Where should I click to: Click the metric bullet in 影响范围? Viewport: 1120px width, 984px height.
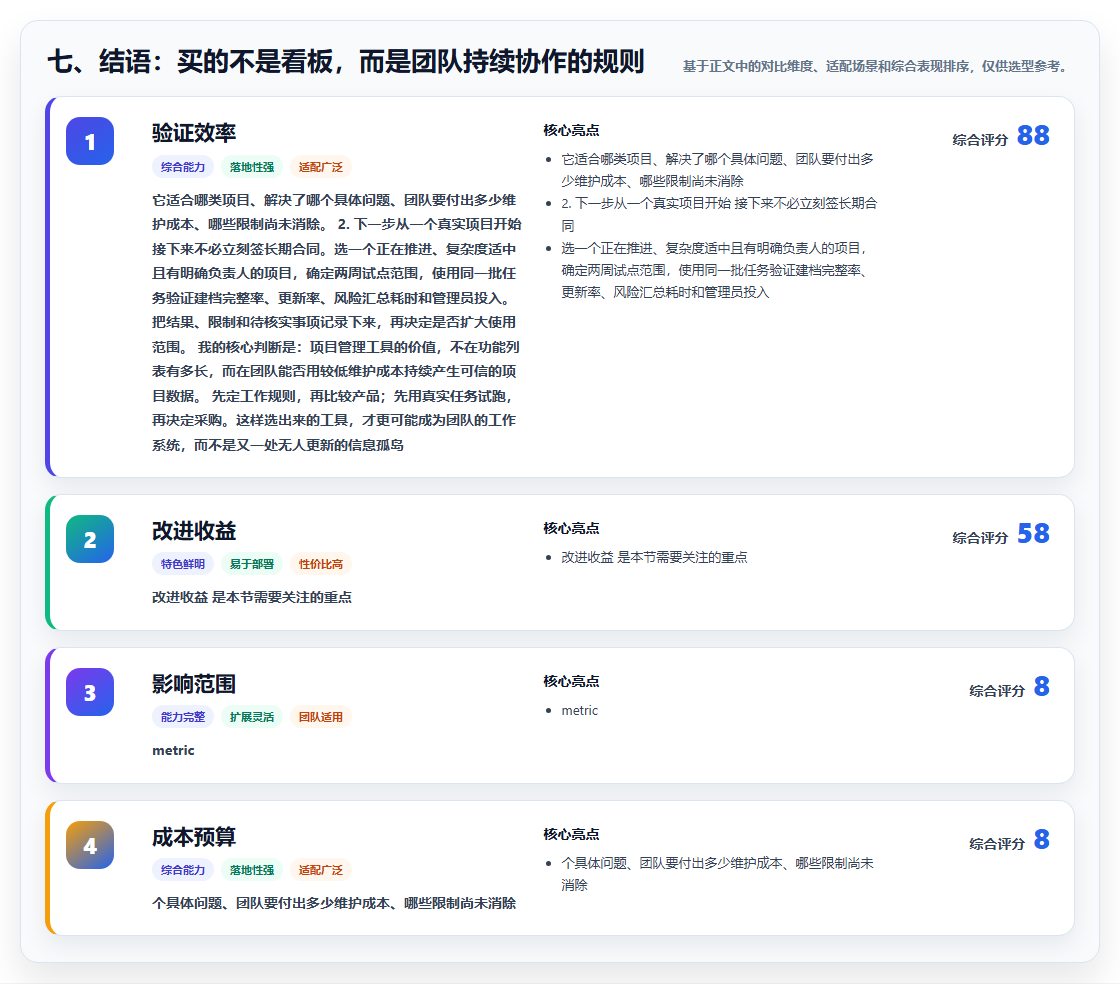coord(579,711)
